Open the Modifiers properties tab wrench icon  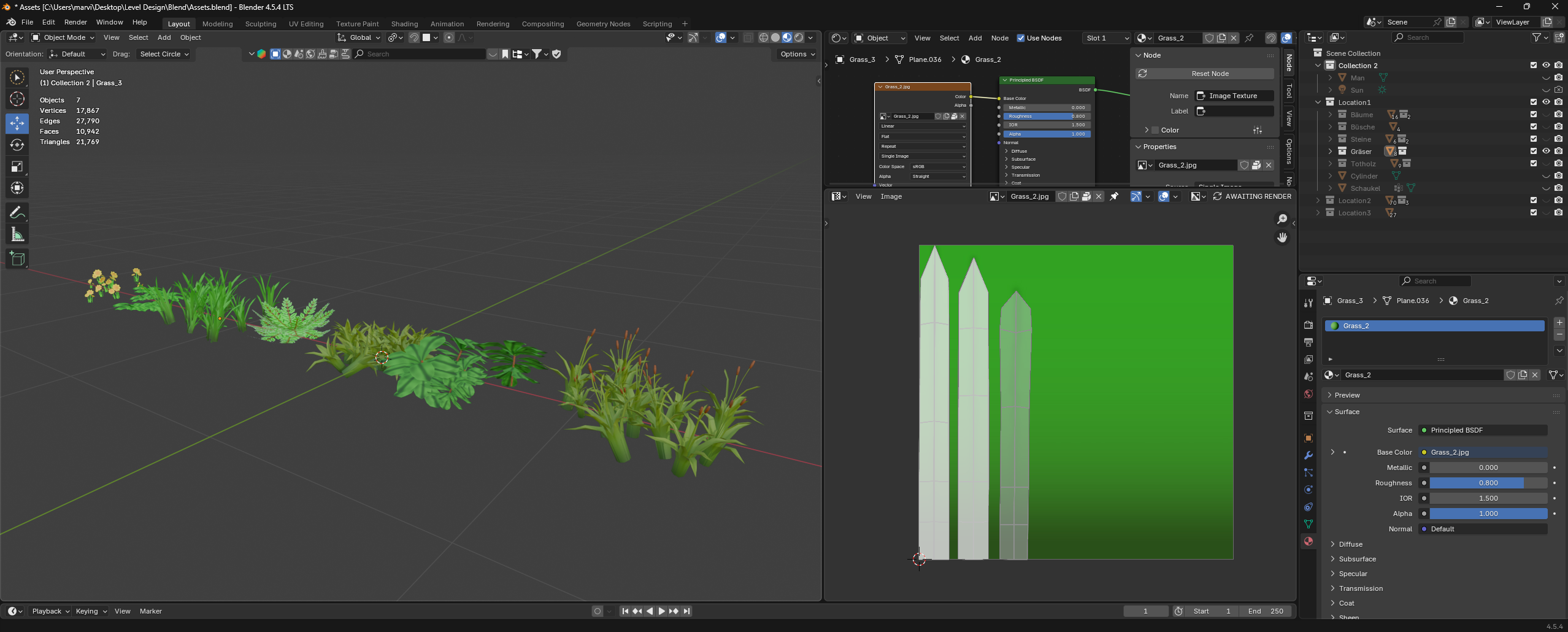point(1309,455)
